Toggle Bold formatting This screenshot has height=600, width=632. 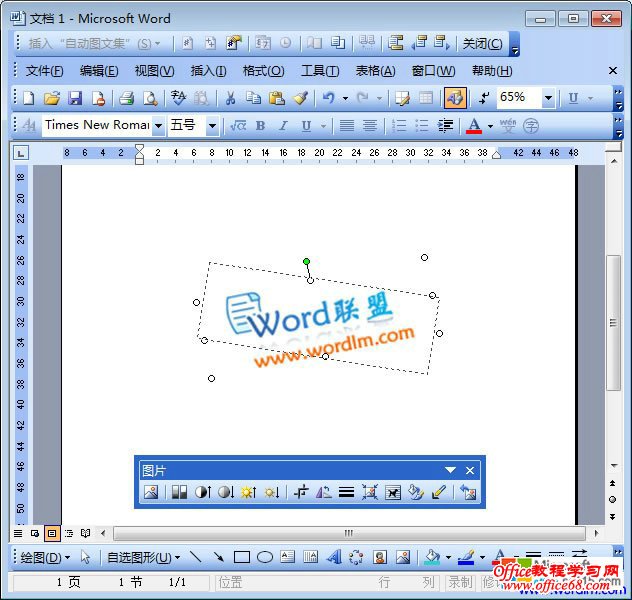[x=260, y=126]
